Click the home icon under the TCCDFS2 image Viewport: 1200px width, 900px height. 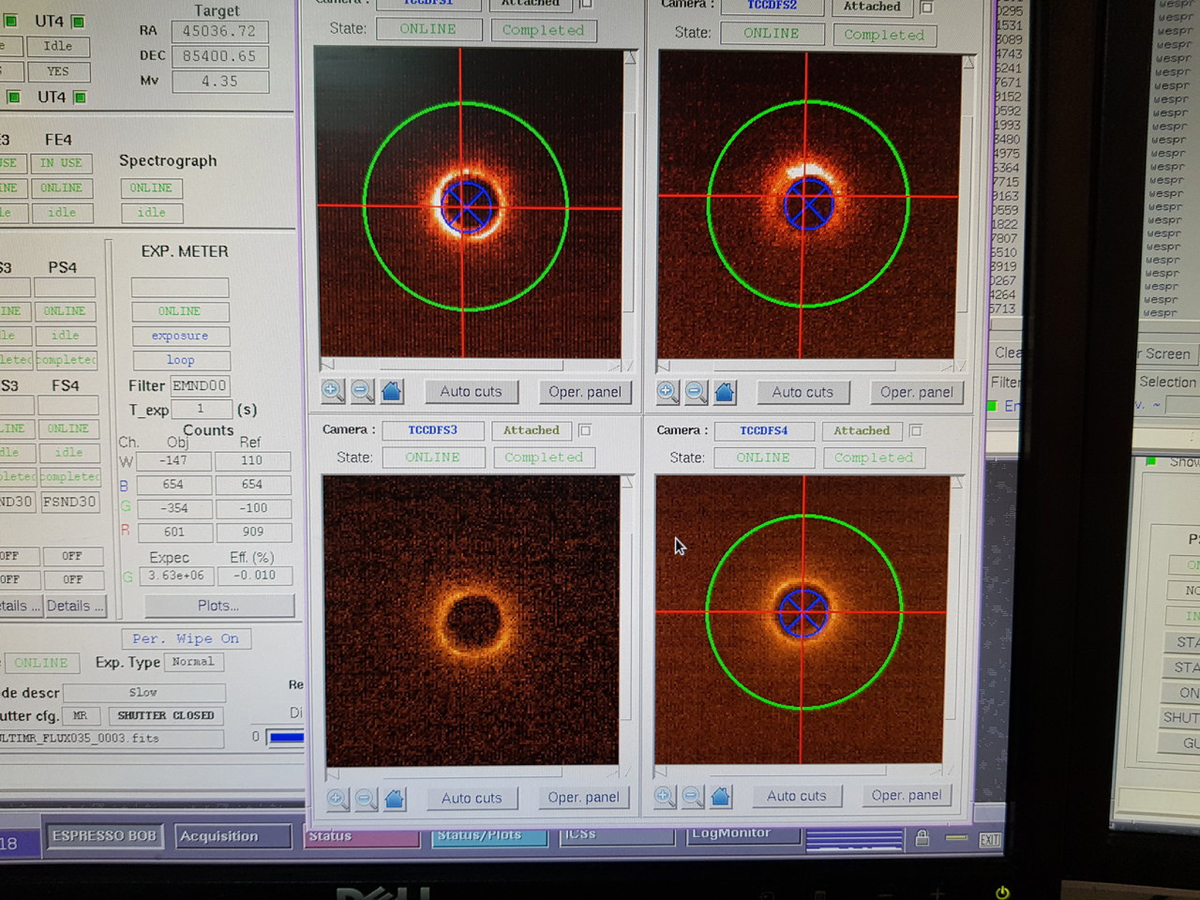[725, 392]
